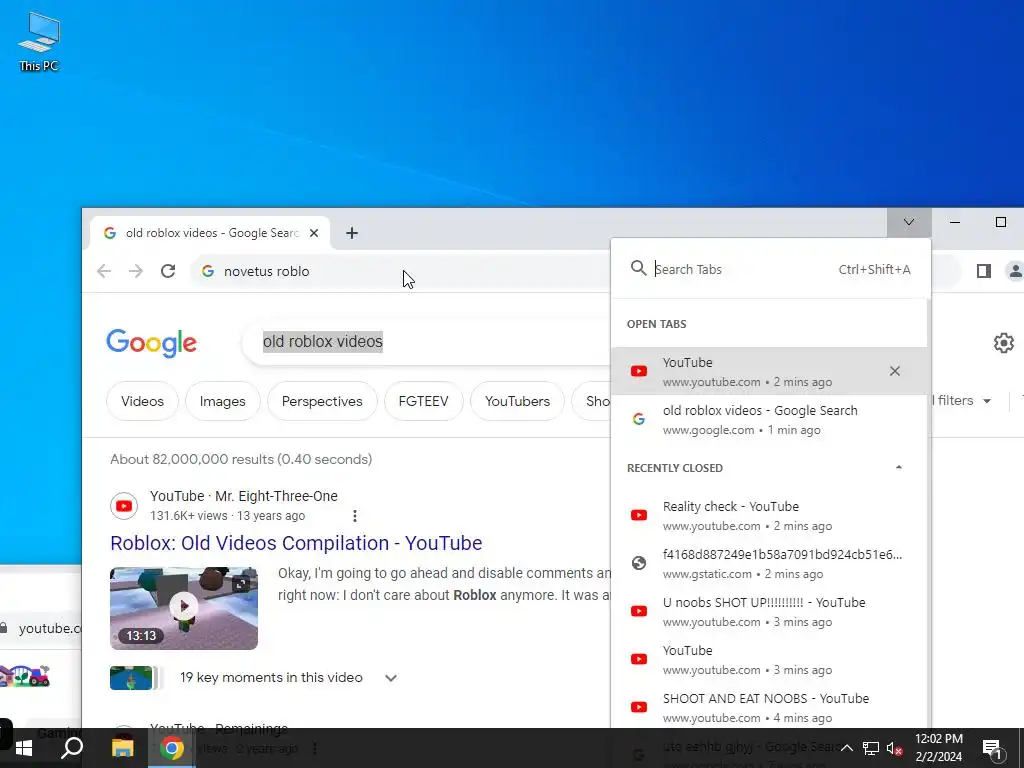Select the FGTEEV filter chip
Viewport: 1024px width, 768px height.
tap(424, 401)
